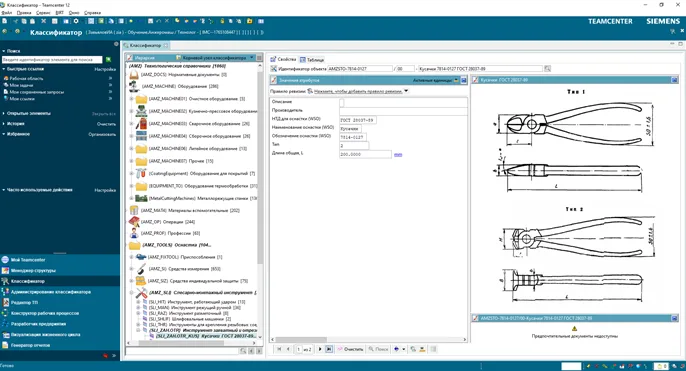The image size is (686, 371).
Task: Click the object identifier field
Action: click(x=360, y=69)
